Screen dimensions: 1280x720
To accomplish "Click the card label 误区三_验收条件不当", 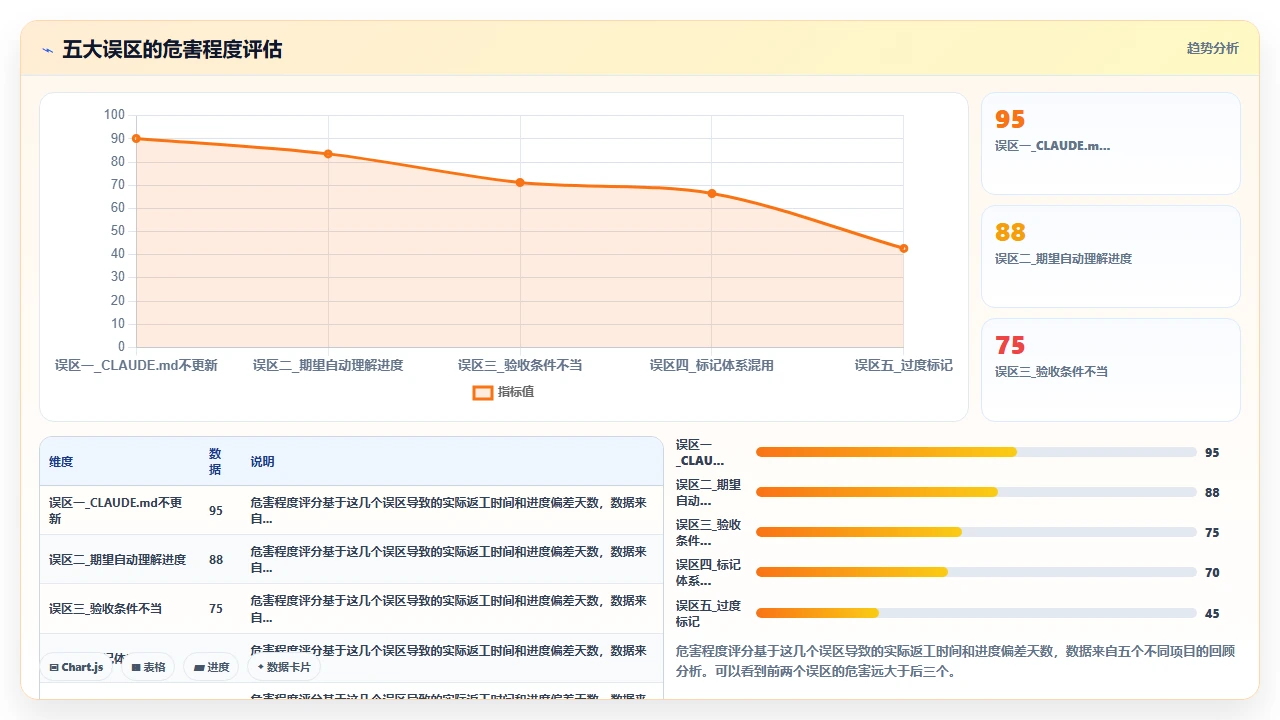I will coord(1051,372).
